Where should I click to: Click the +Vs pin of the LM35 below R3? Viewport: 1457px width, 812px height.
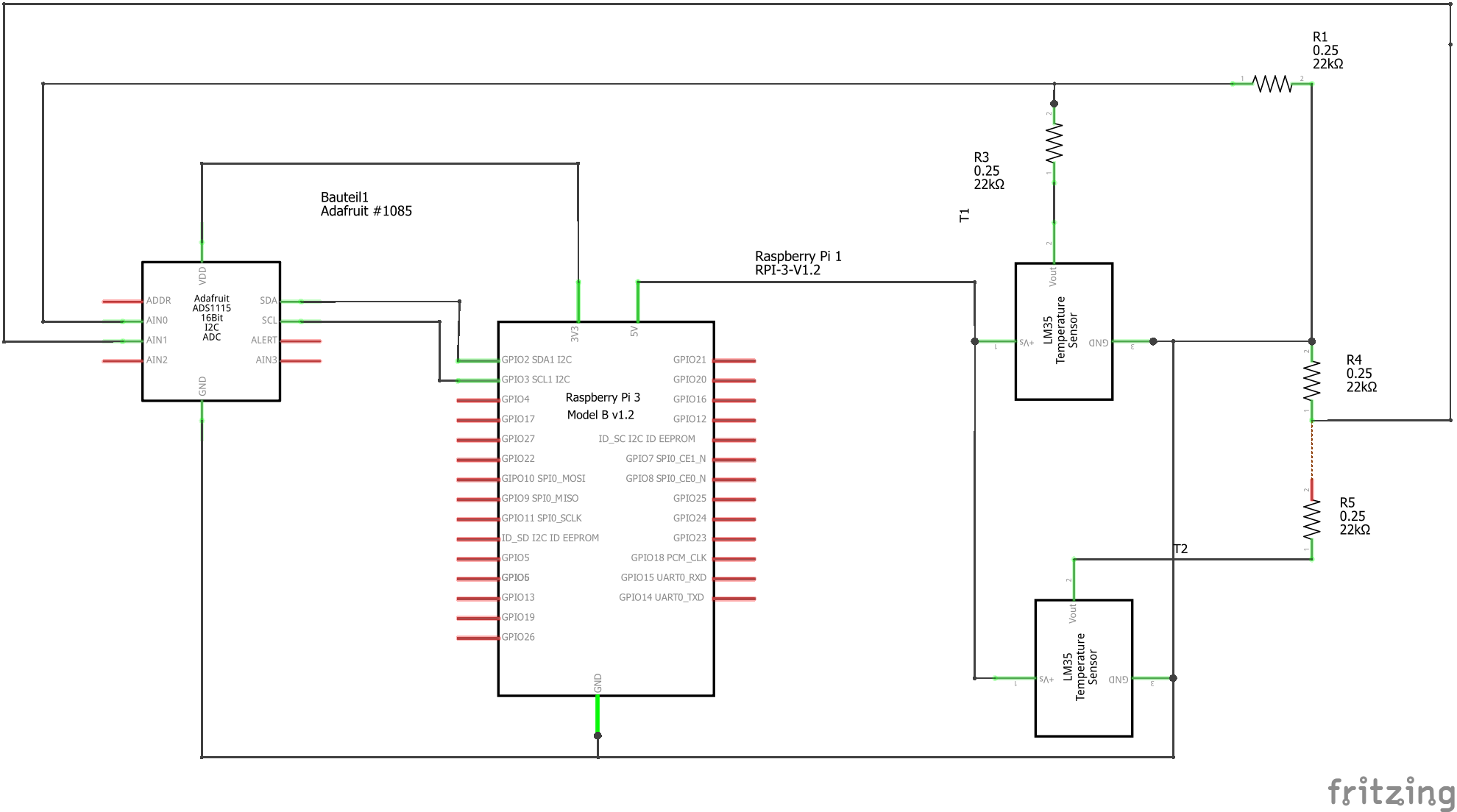tap(996, 341)
